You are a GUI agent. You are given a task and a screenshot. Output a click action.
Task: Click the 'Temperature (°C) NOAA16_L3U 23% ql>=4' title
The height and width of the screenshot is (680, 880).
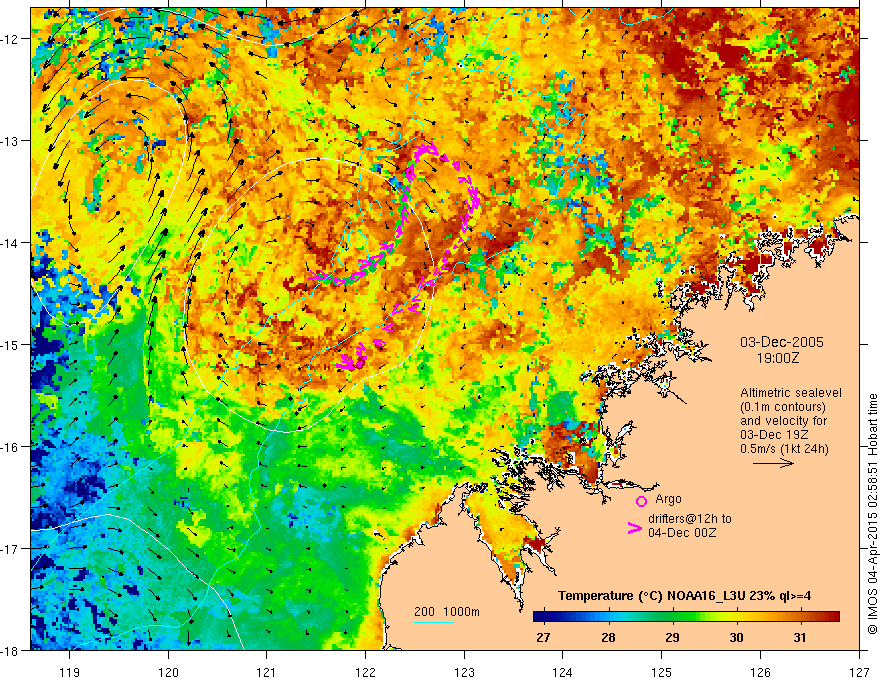[x=684, y=596]
